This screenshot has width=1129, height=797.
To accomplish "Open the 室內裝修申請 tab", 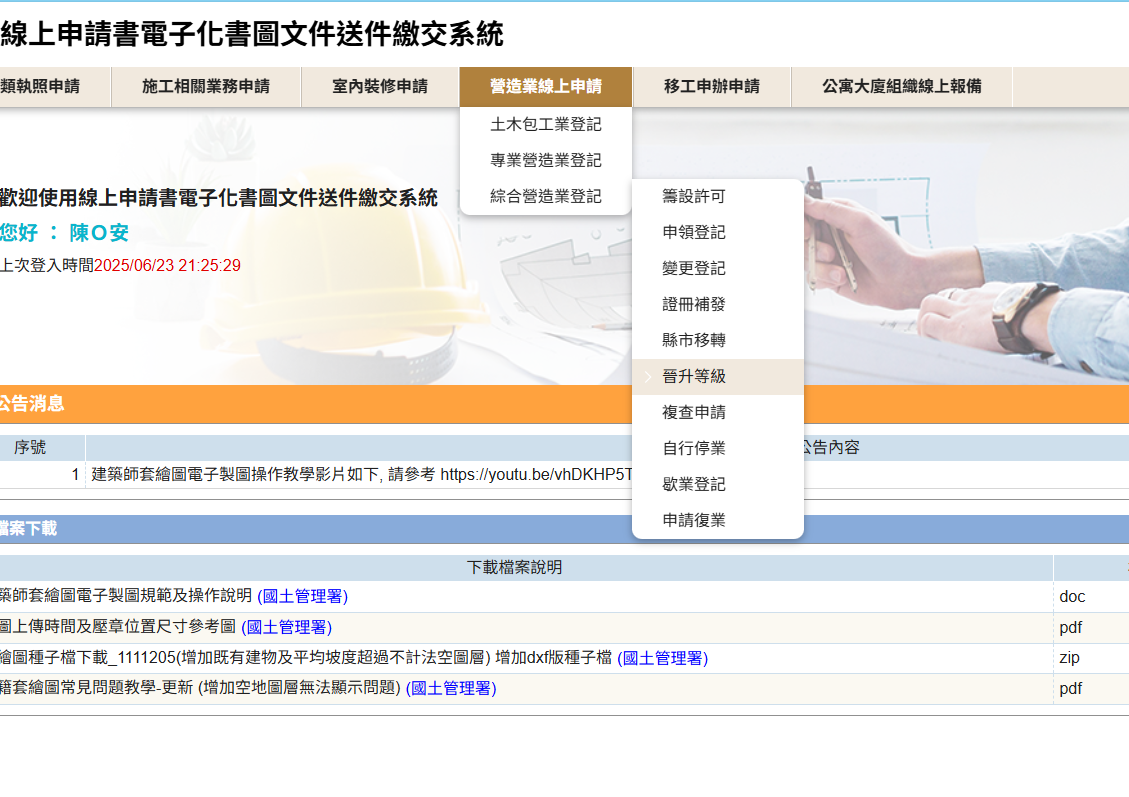I will [x=381, y=87].
